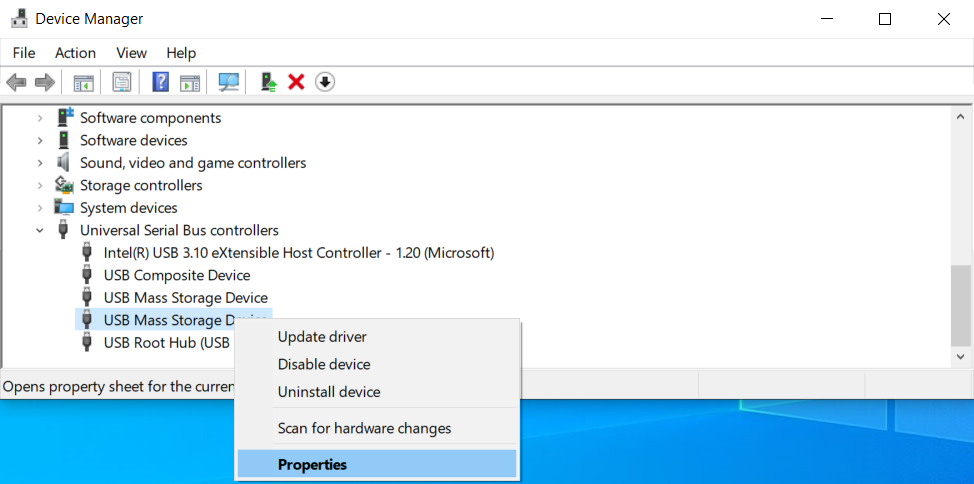Image resolution: width=974 pixels, height=484 pixels.
Task: Open the Help menu
Action: (x=181, y=53)
